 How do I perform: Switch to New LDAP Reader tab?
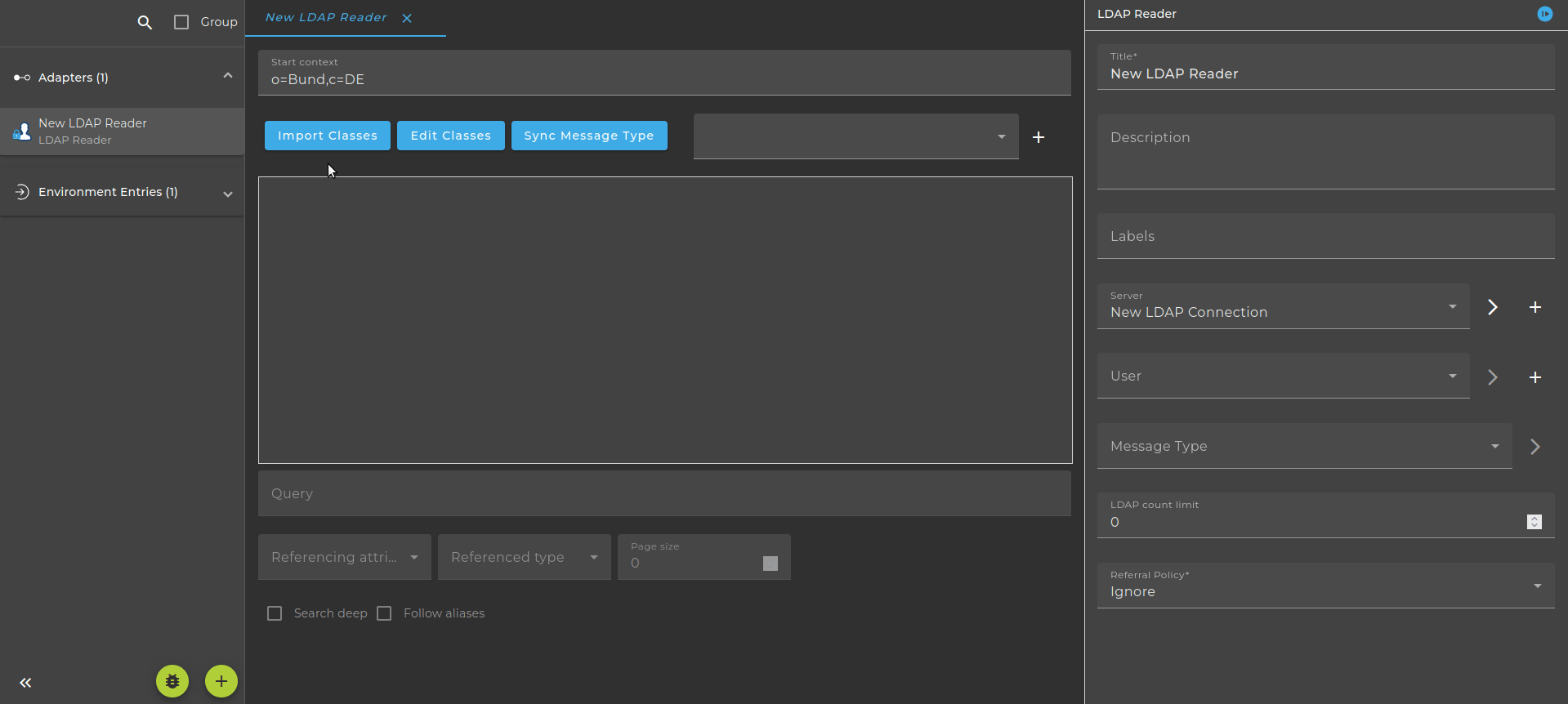click(326, 17)
